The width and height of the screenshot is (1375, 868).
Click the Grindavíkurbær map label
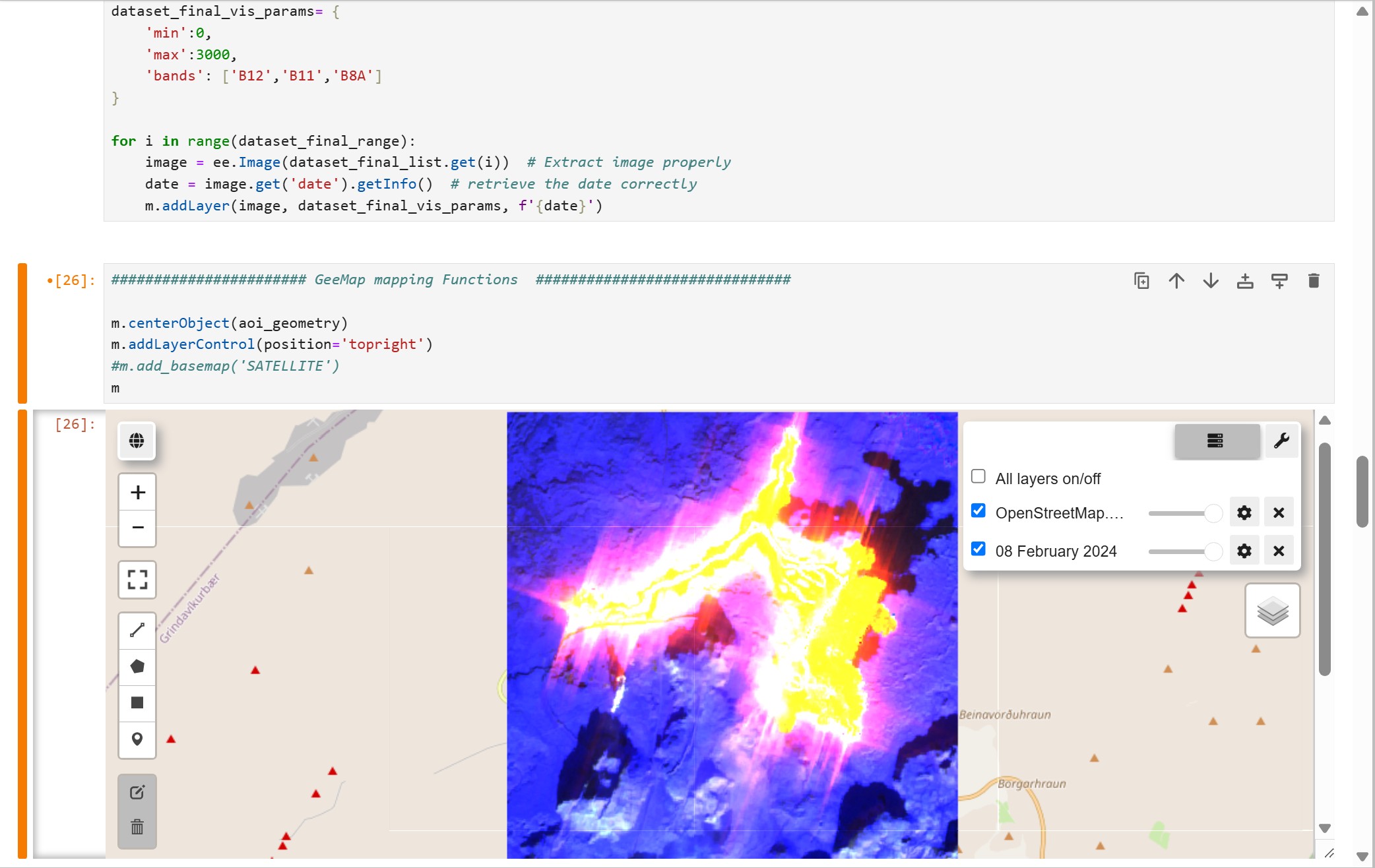[189, 608]
